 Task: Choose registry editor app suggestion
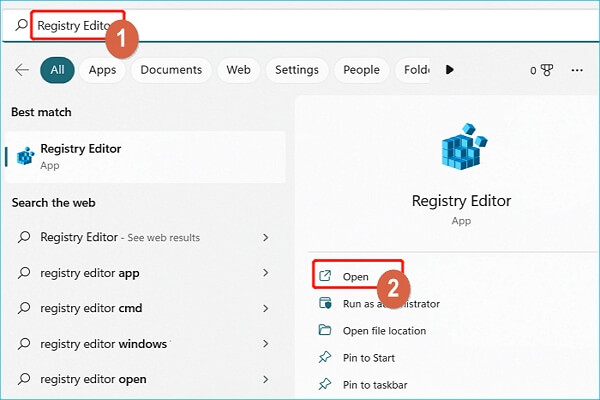pos(145,273)
